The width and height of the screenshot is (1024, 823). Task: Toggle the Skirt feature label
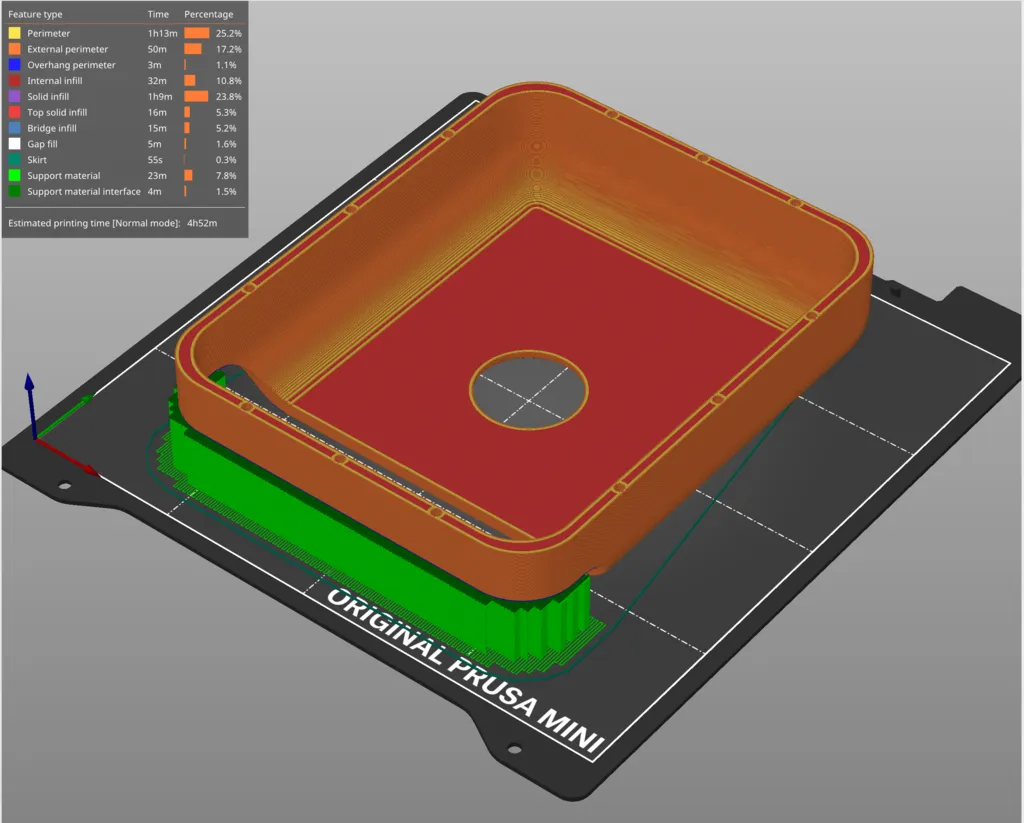tap(37, 160)
